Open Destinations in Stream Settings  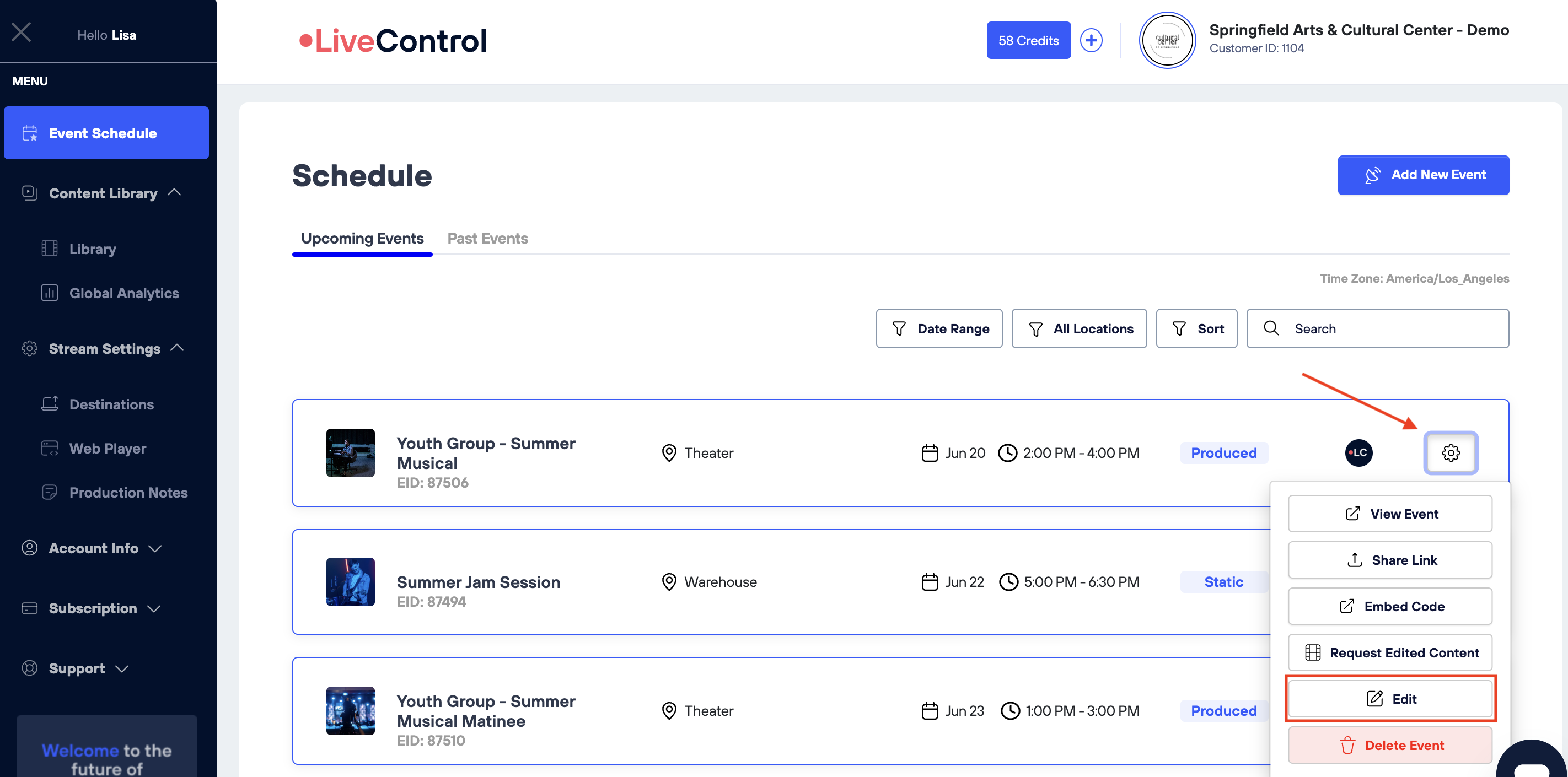pyautogui.click(x=111, y=404)
